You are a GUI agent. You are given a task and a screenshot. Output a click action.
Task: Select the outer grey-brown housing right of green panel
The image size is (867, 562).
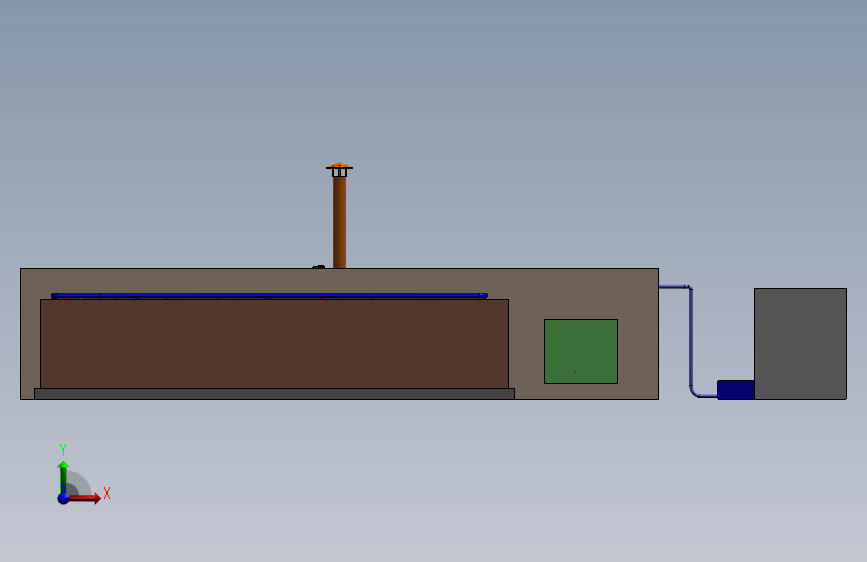[638, 334]
